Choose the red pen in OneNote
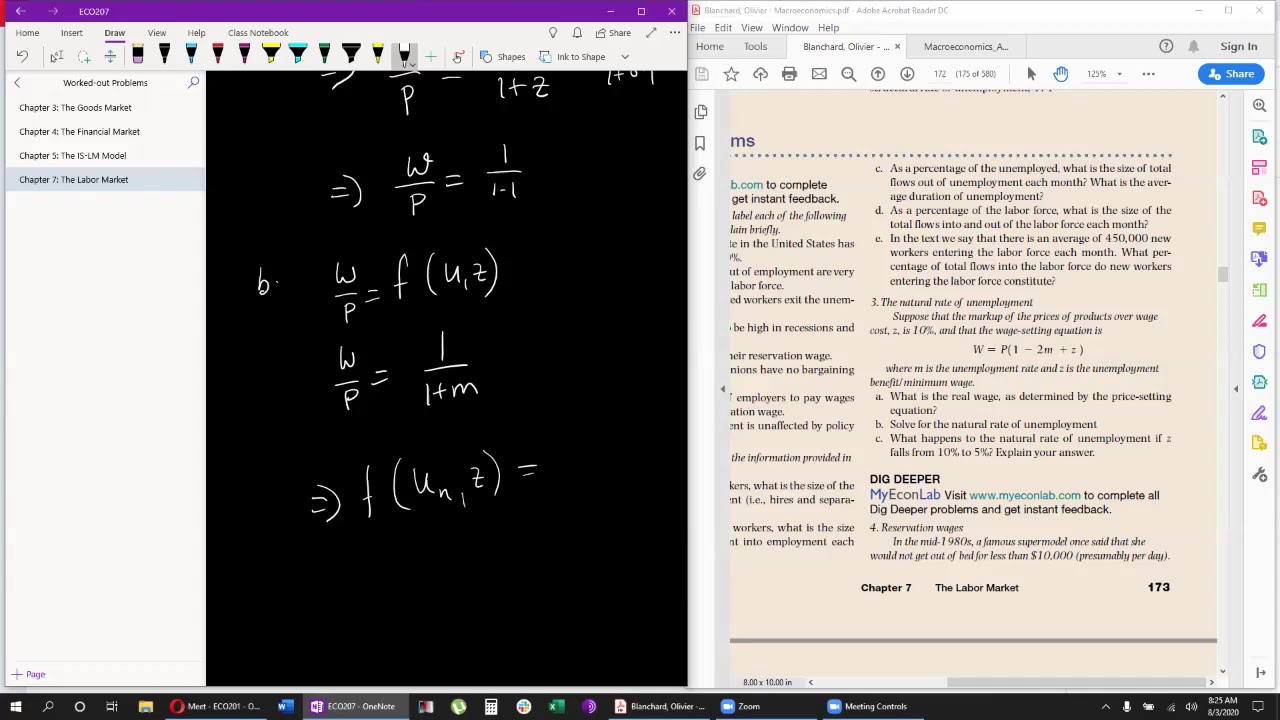The width and height of the screenshot is (1280, 720). [217, 55]
